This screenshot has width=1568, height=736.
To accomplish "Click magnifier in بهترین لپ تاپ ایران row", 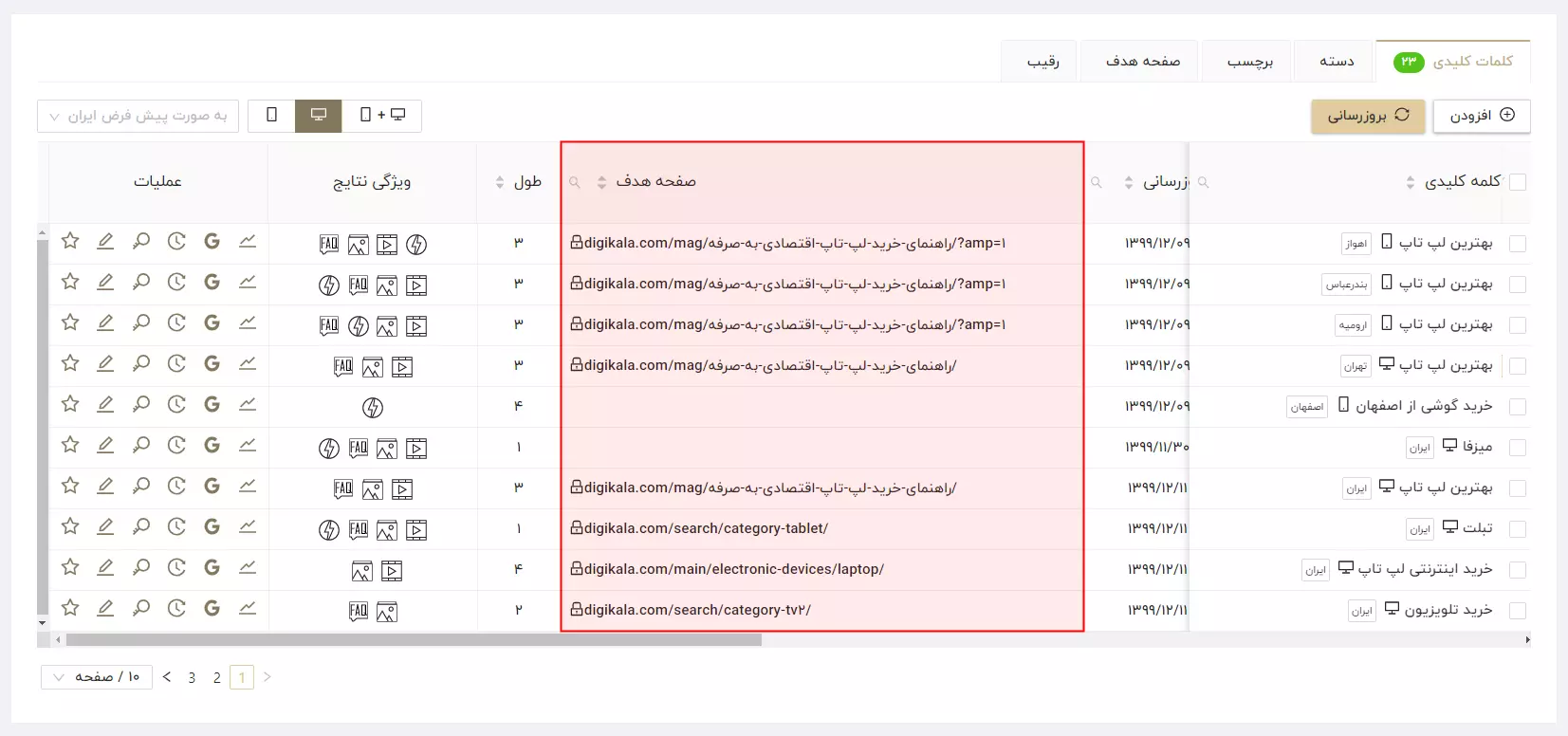I will (141, 486).
